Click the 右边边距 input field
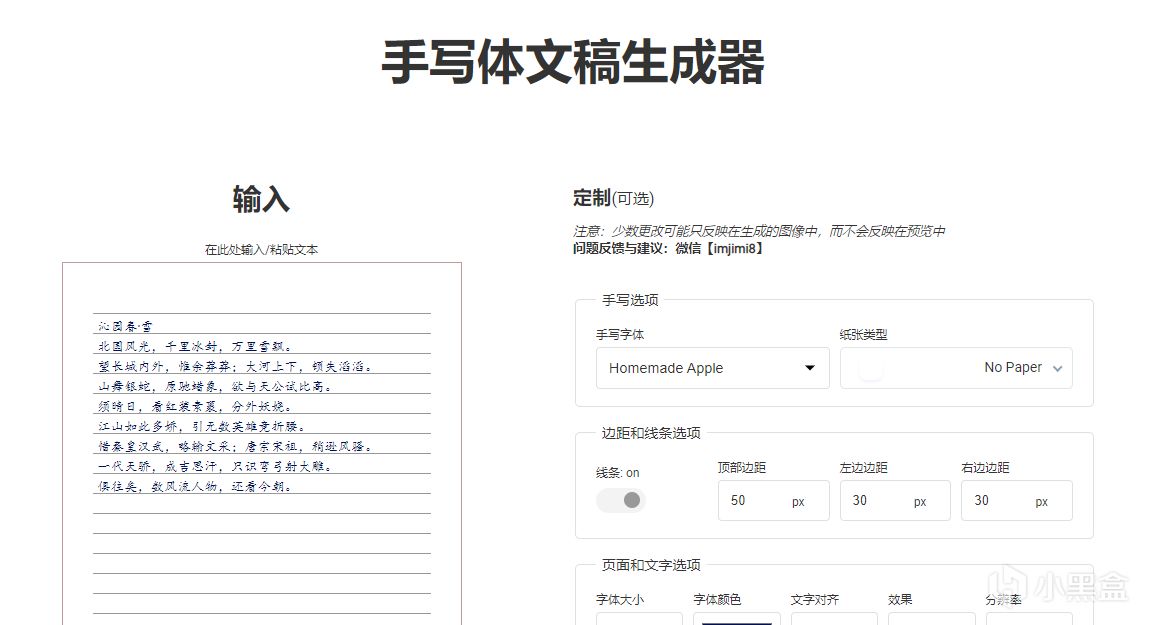The width and height of the screenshot is (1162, 625). [1016, 500]
